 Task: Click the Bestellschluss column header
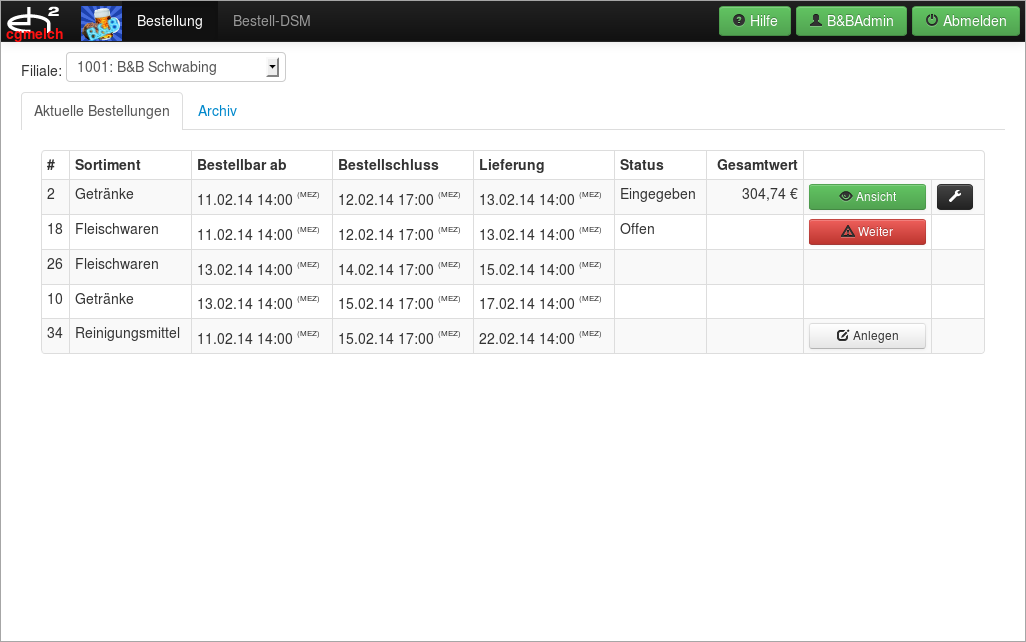(x=388, y=165)
